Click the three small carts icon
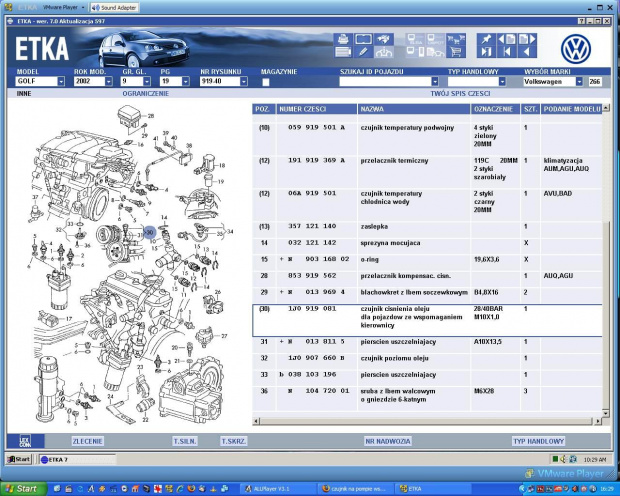Screen dimensions: 620x496 [x=456, y=39]
